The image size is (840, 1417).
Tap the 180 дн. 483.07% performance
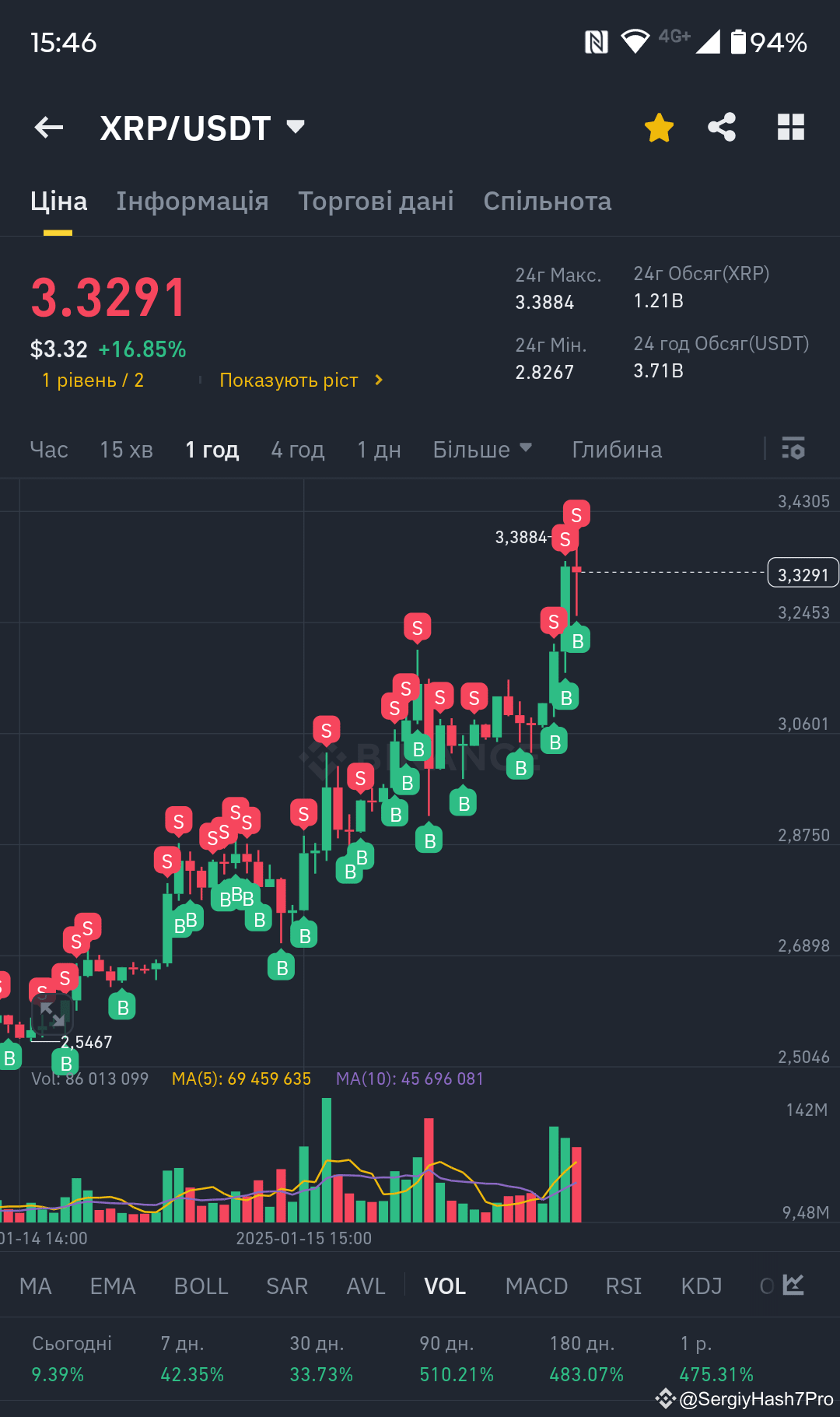coord(586,1359)
